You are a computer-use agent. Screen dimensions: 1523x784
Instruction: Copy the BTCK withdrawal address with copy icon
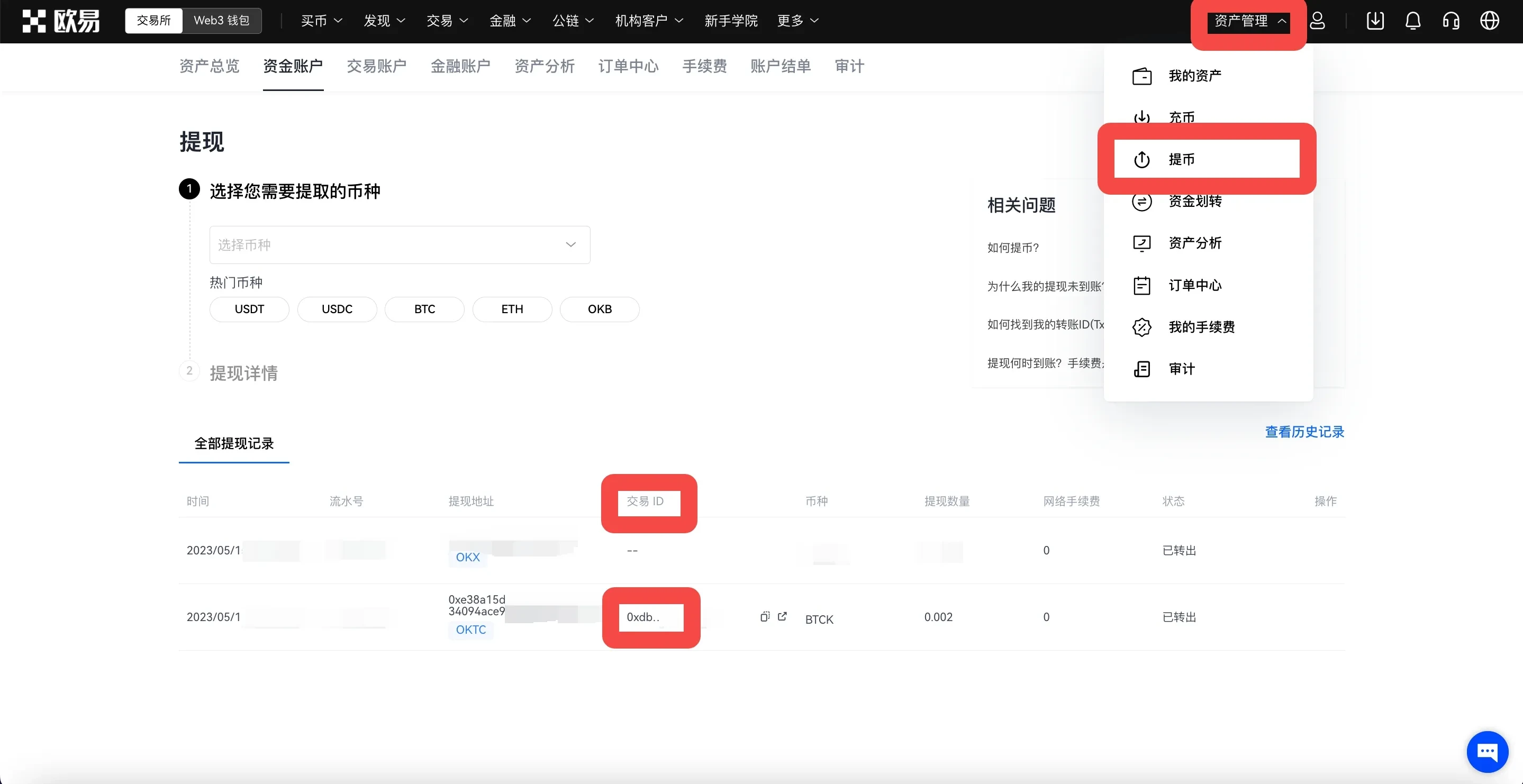[765, 617]
